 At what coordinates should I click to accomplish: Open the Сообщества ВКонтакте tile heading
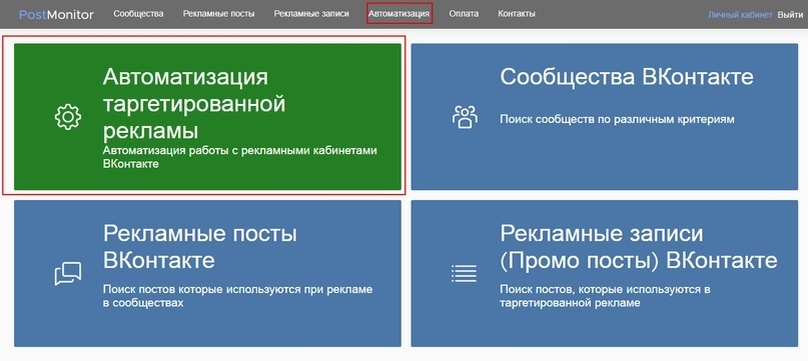pos(627,77)
